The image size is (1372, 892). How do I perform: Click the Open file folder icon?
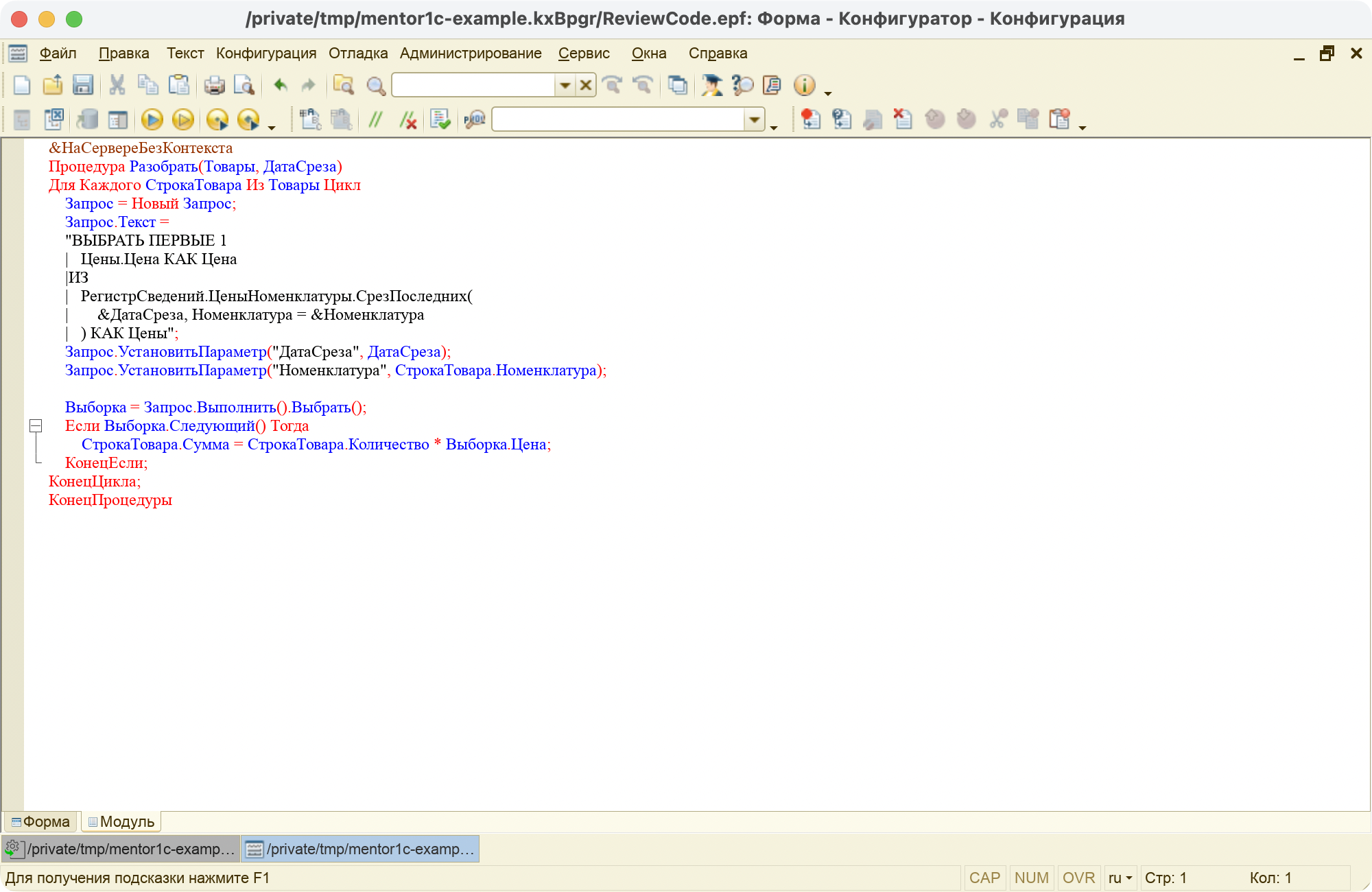tap(53, 85)
